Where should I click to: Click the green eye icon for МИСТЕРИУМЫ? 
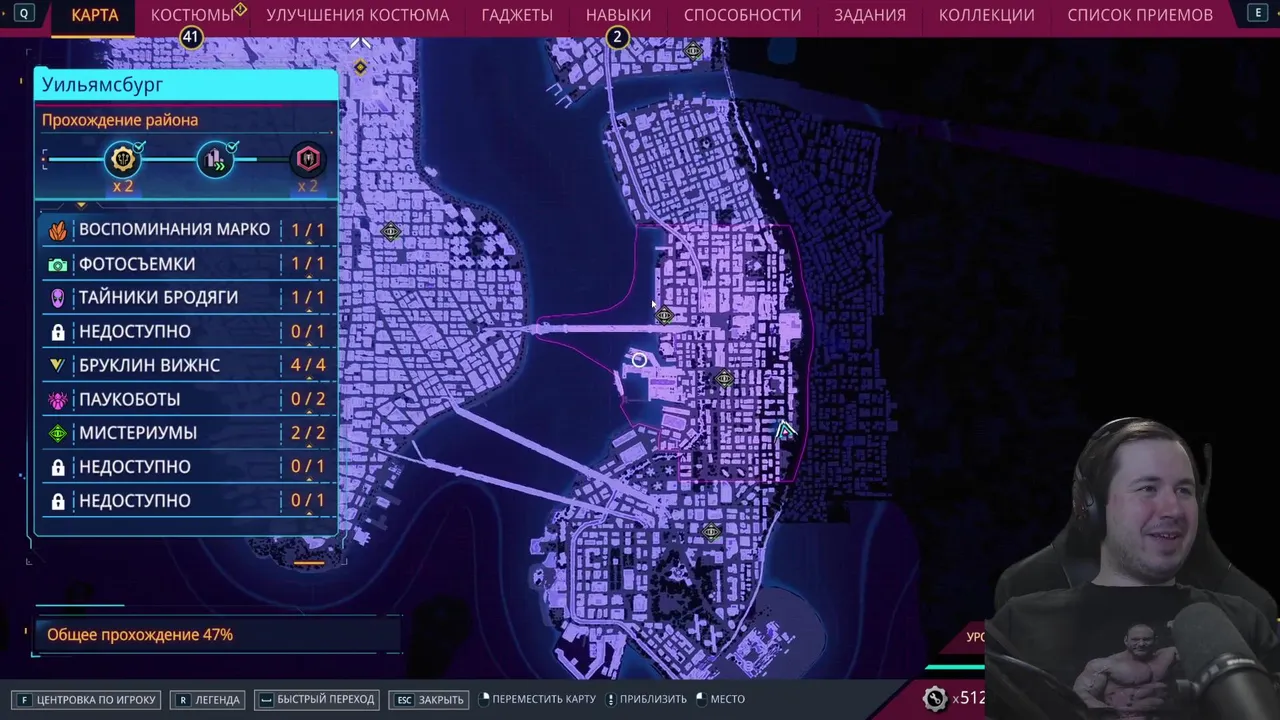tap(58, 434)
